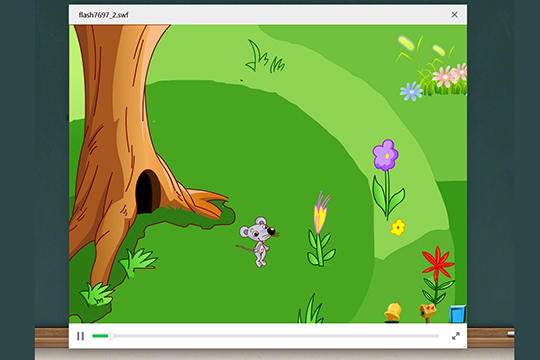Click the wooden birdhouse icon
Viewport: 540px width, 360px height.
[x=427, y=313]
